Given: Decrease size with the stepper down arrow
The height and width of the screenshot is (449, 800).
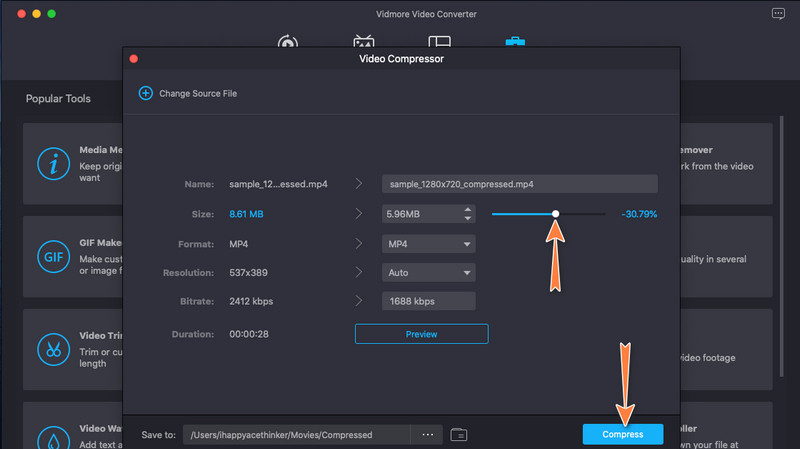Looking at the screenshot, I should coord(467,218).
